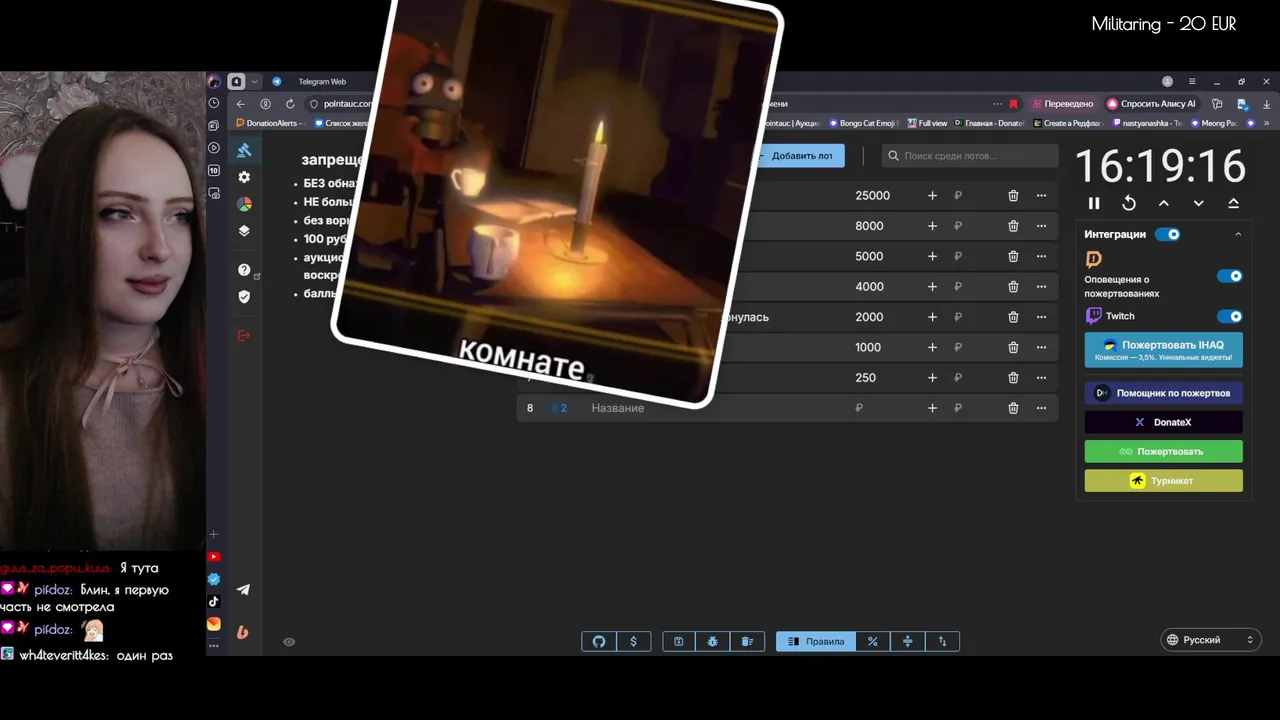Open Telegram paper plane sidebar icon
The width and height of the screenshot is (1280, 720).
coord(243,590)
